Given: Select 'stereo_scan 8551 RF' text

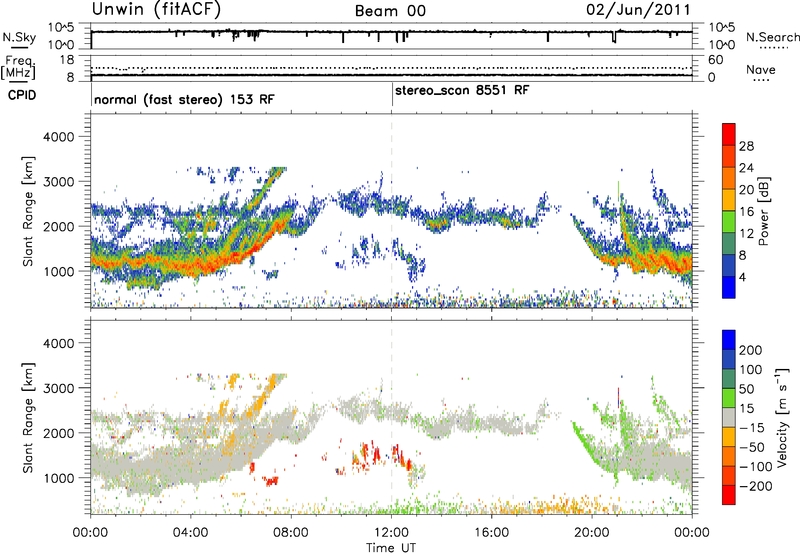Looking at the screenshot, I should pos(462,90).
